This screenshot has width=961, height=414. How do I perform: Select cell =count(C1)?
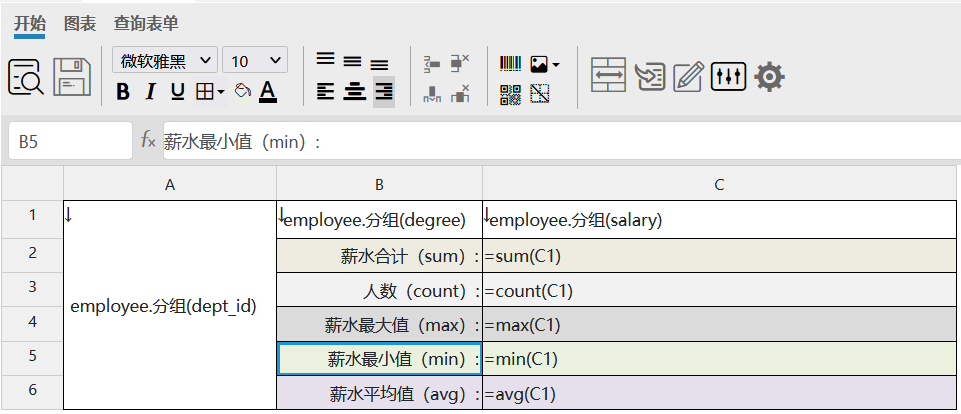point(720,290)
